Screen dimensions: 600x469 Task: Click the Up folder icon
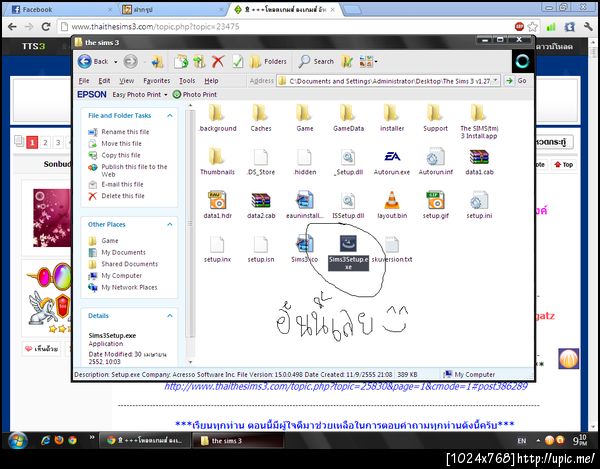click(157, 62)
